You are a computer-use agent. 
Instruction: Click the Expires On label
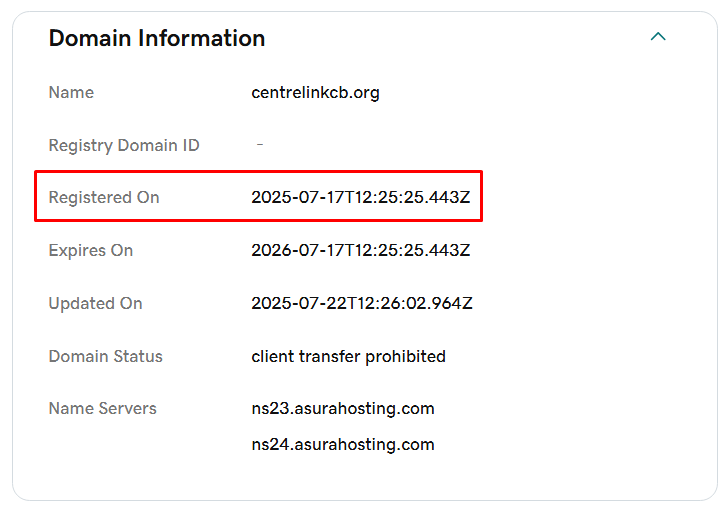click(91, 251)
